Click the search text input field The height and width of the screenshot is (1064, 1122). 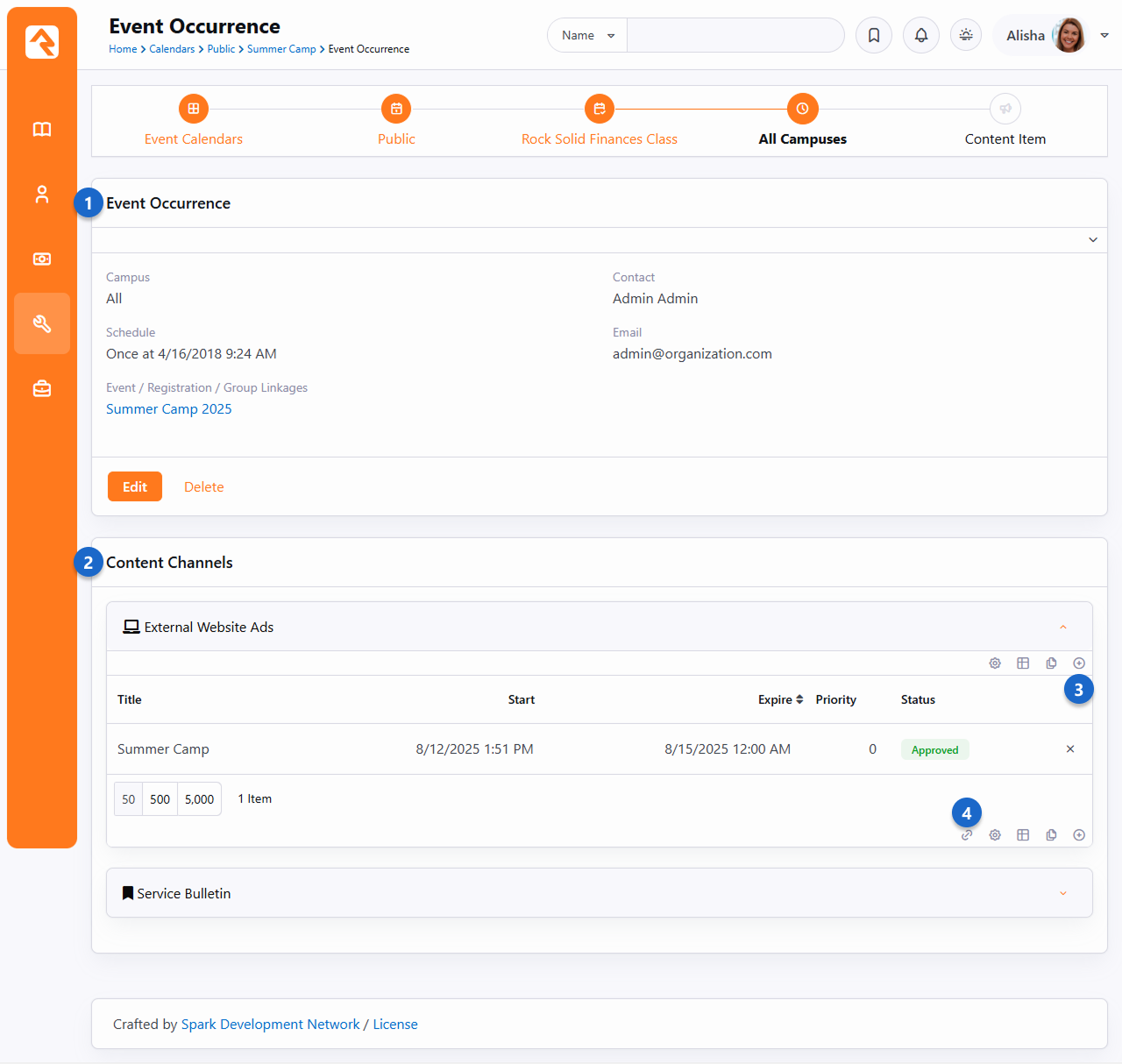pyautogui.click(x=735, y=36)
